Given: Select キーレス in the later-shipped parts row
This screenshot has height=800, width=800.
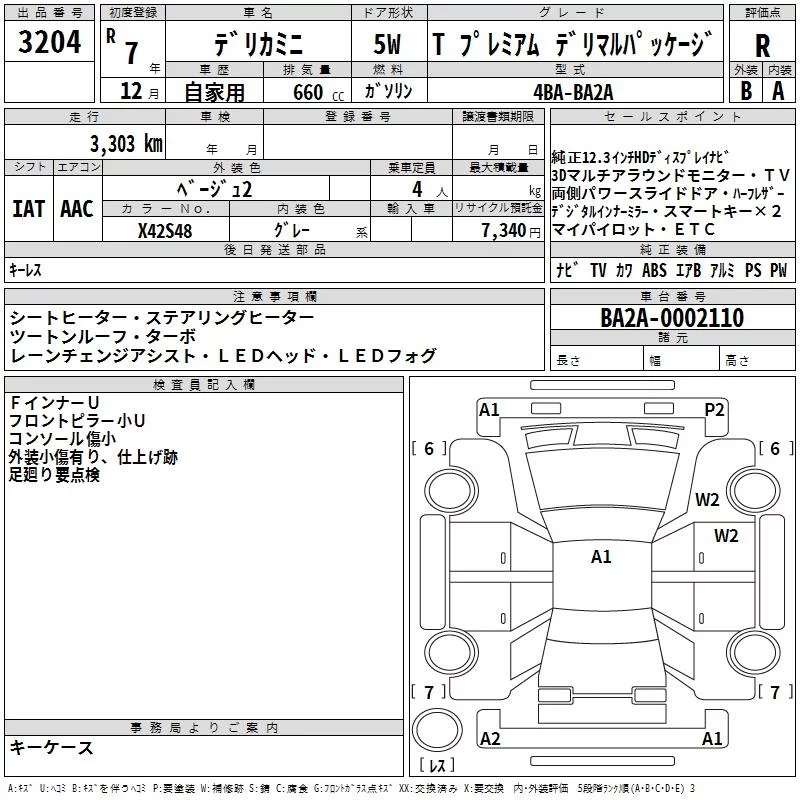Looking at the screenshot, I should [x=25, y=270].
